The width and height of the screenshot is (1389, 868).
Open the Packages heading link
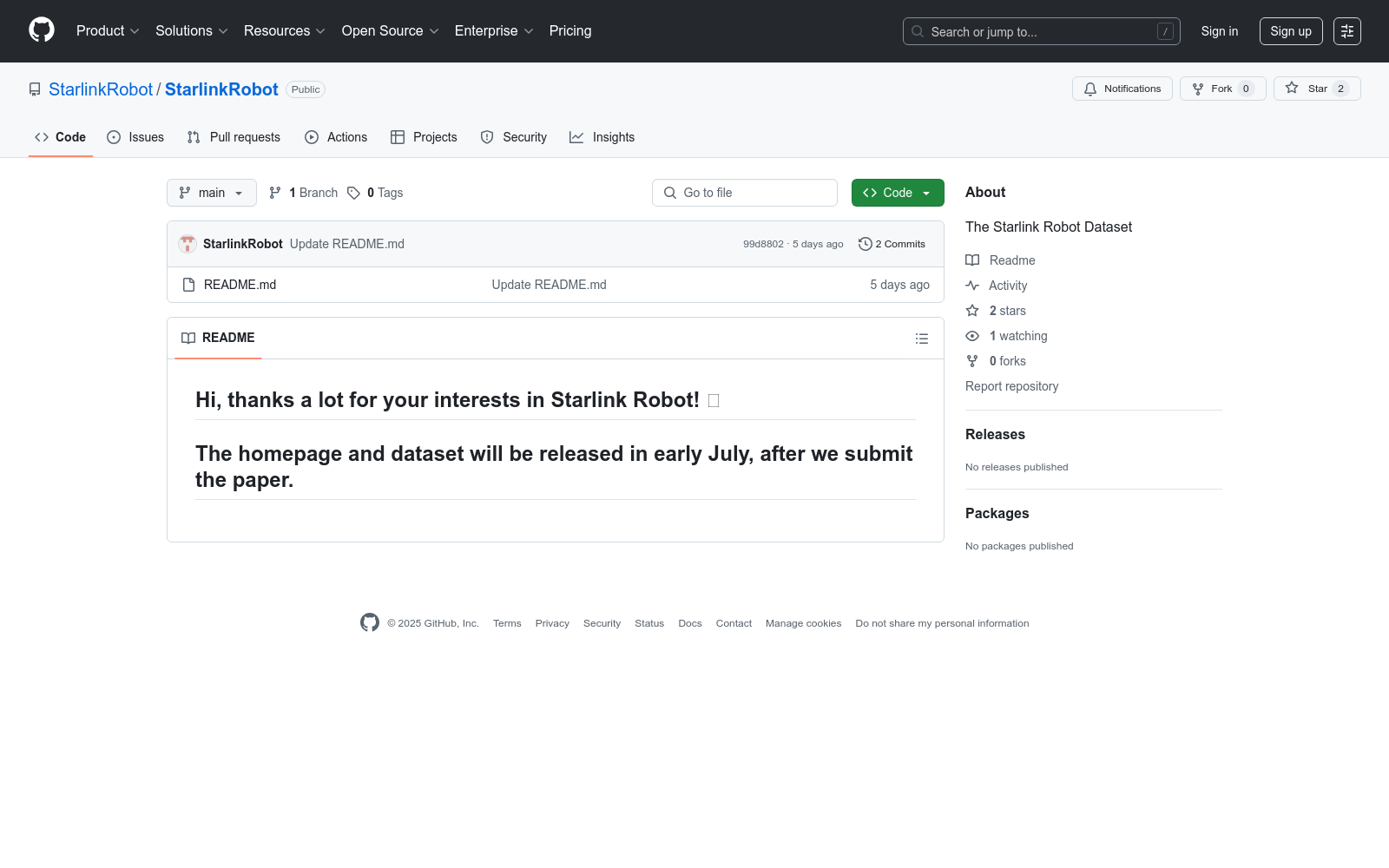pyautogui.click(x=997, y=514)
